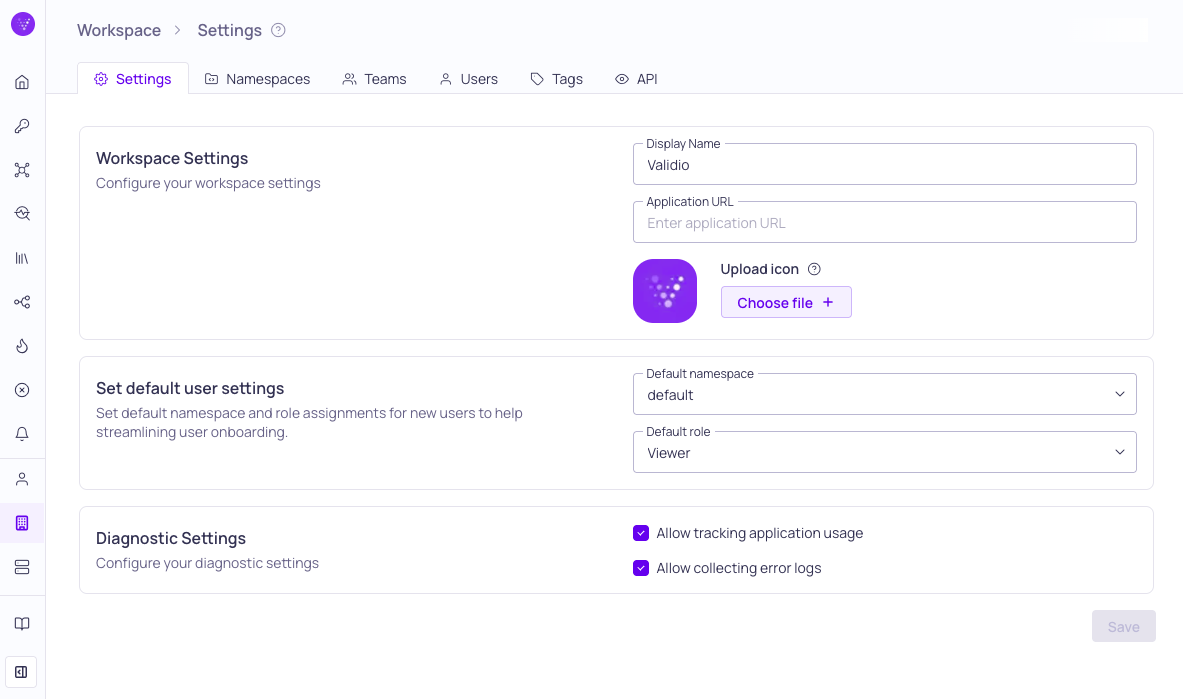The height and width of the screenshot is (699, 1183).
Task: Open the magnifier pulse explore icon in sidebar
Action: pos(22,214)
